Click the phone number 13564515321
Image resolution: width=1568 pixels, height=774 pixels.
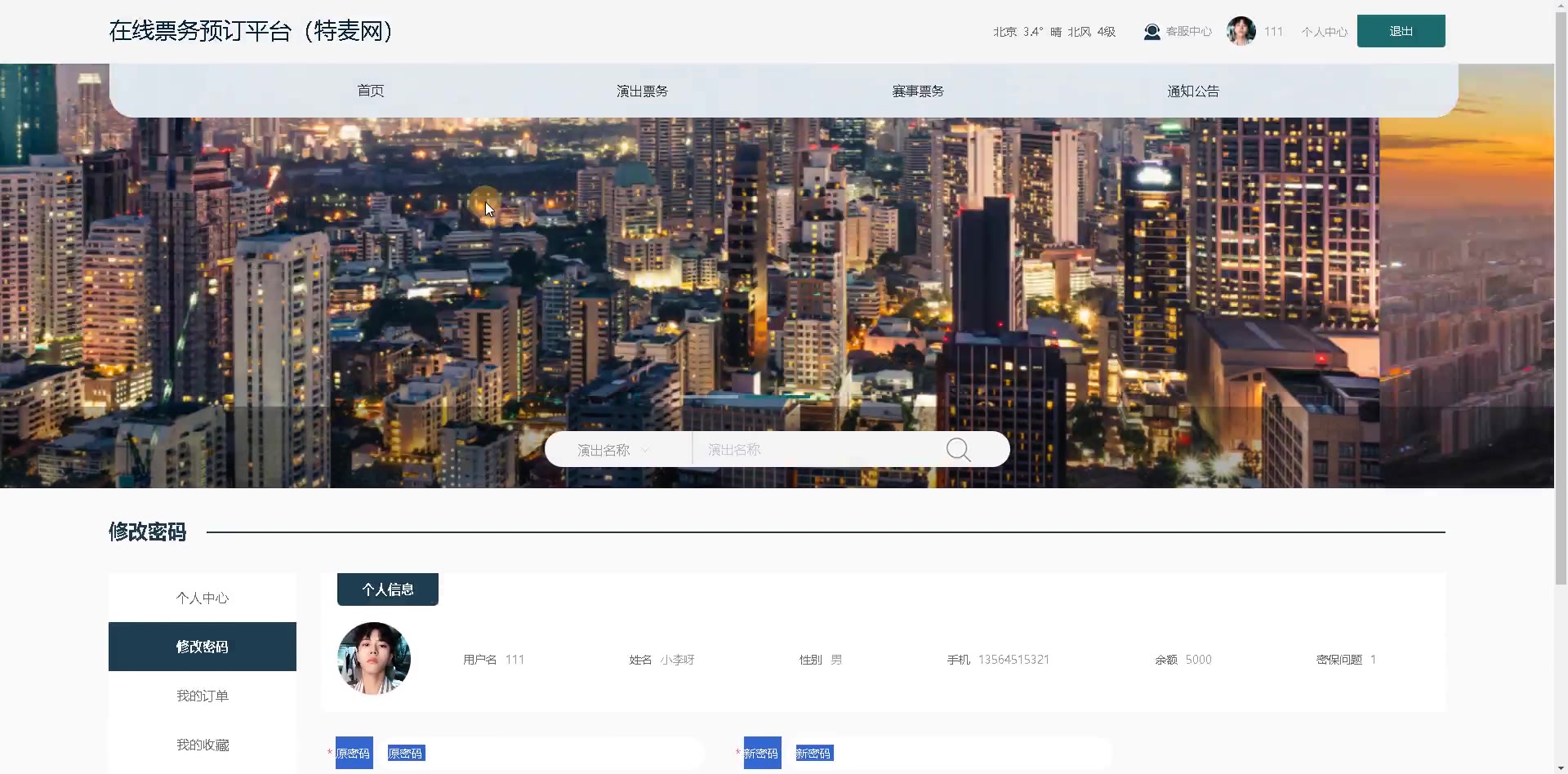[1013, 660]
